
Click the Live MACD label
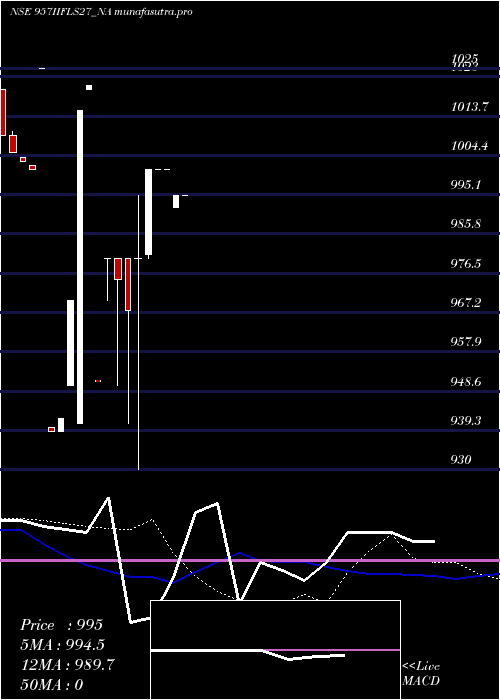[x=421, y=673]
